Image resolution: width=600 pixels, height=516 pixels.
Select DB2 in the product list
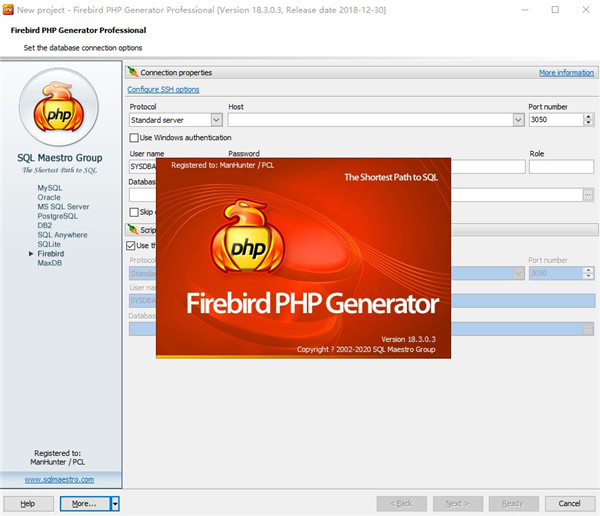point(44,225)
